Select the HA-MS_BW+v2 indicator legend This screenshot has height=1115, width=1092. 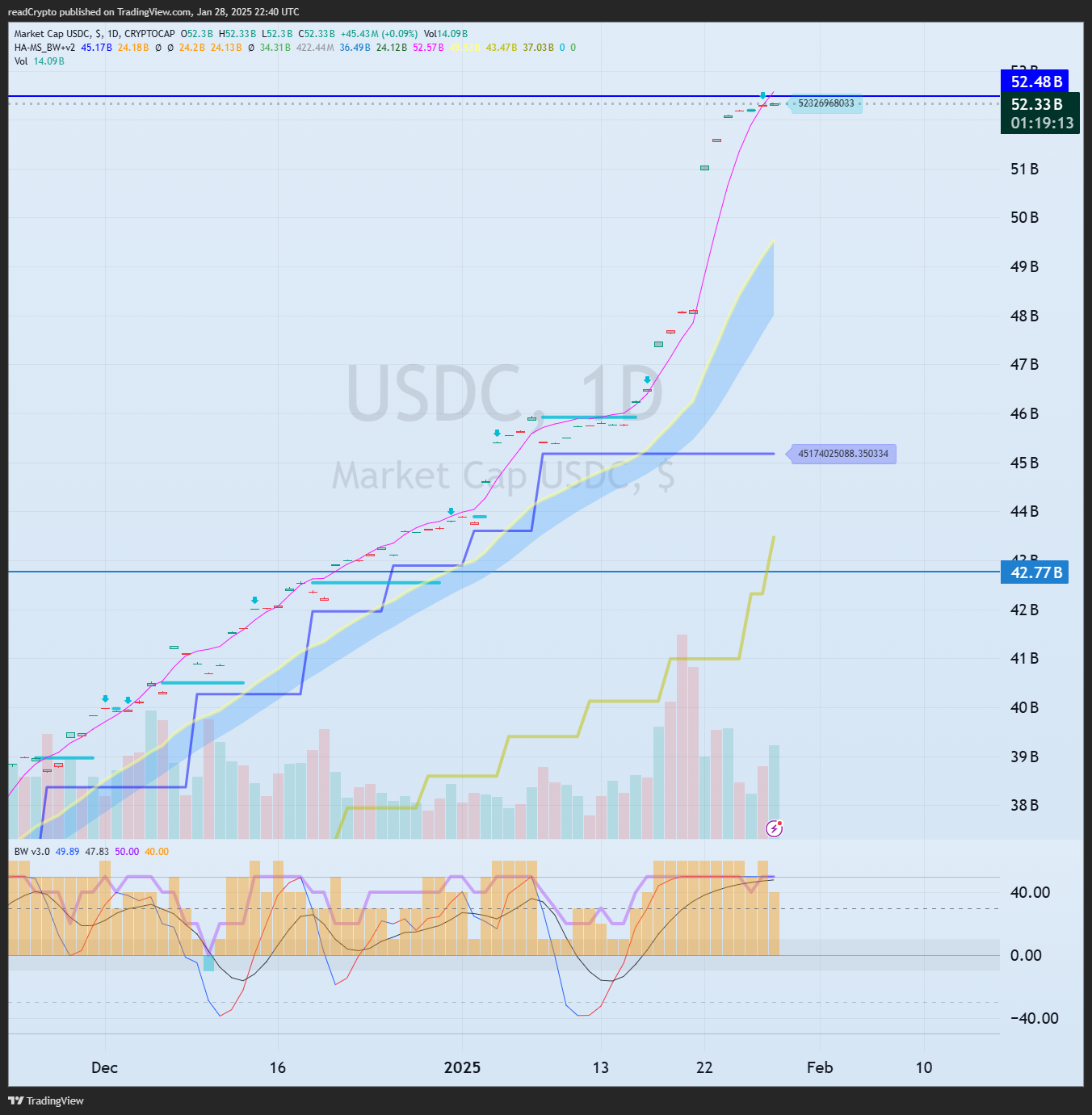45,48
